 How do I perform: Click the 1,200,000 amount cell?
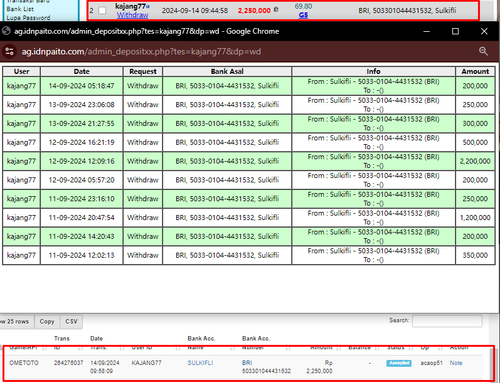point(475,218)
